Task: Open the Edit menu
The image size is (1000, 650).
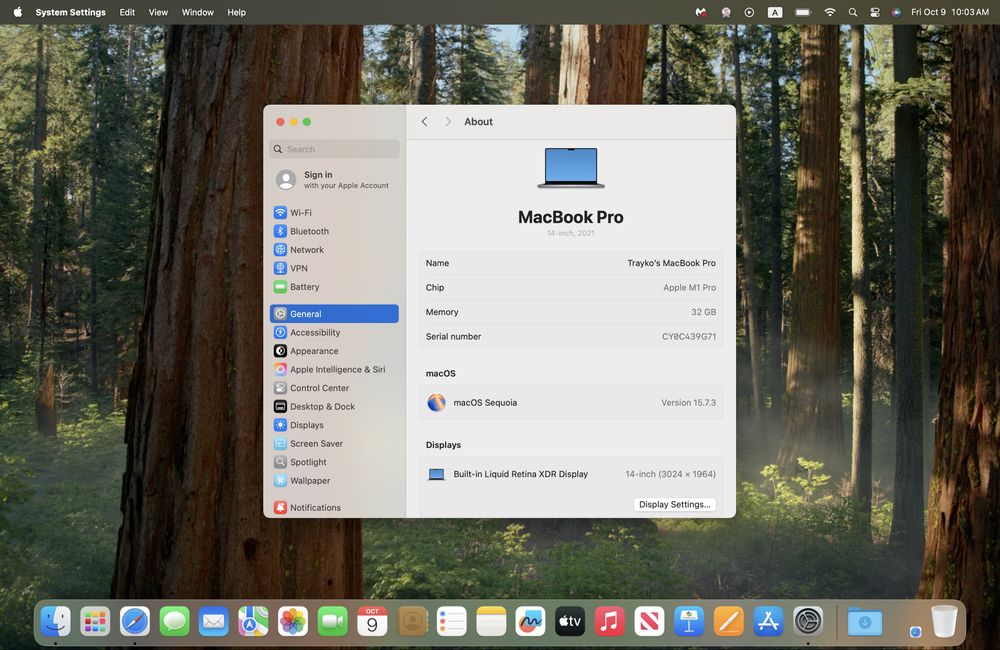Action: click(x=128, y=12)
